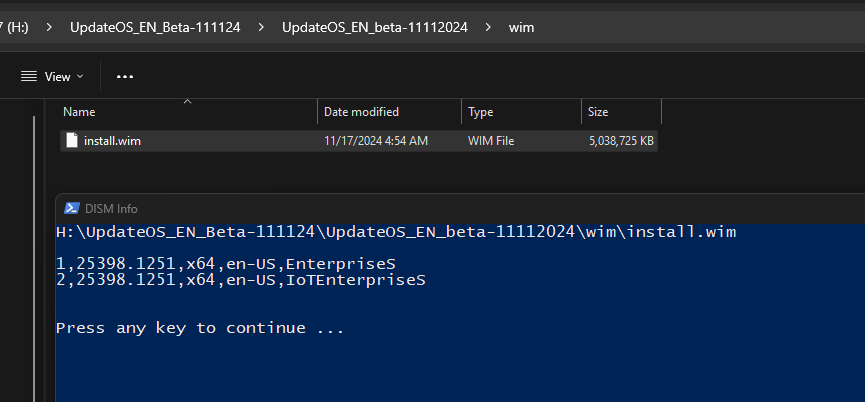Click the install.wim file icon
Viewport: 865px width, 402px height.
tap(71, 141)
